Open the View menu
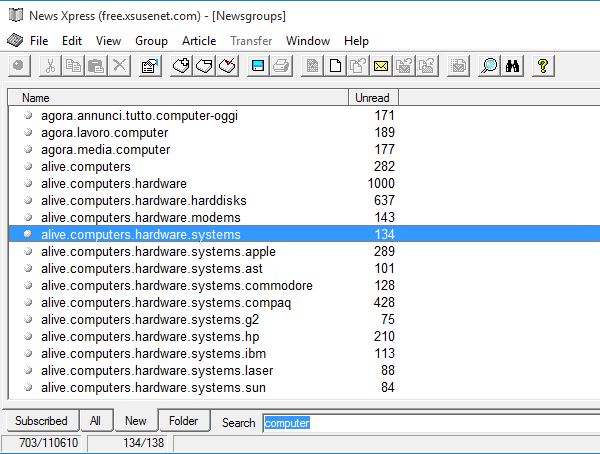Image resolution: width=600 pixels, height=454 pixels. pos(108,41)
